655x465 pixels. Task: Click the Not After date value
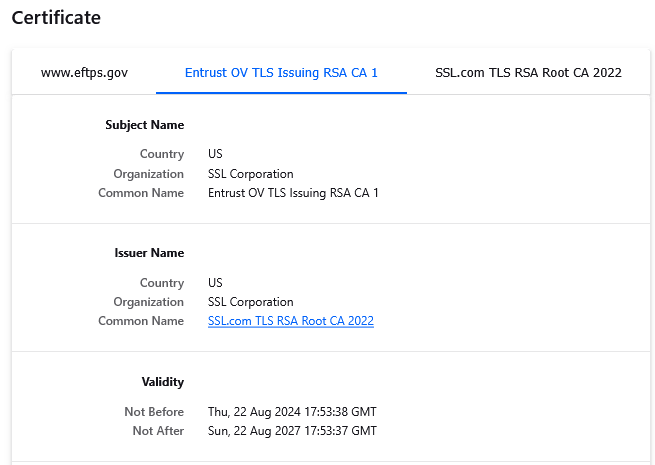coord(292,431)
